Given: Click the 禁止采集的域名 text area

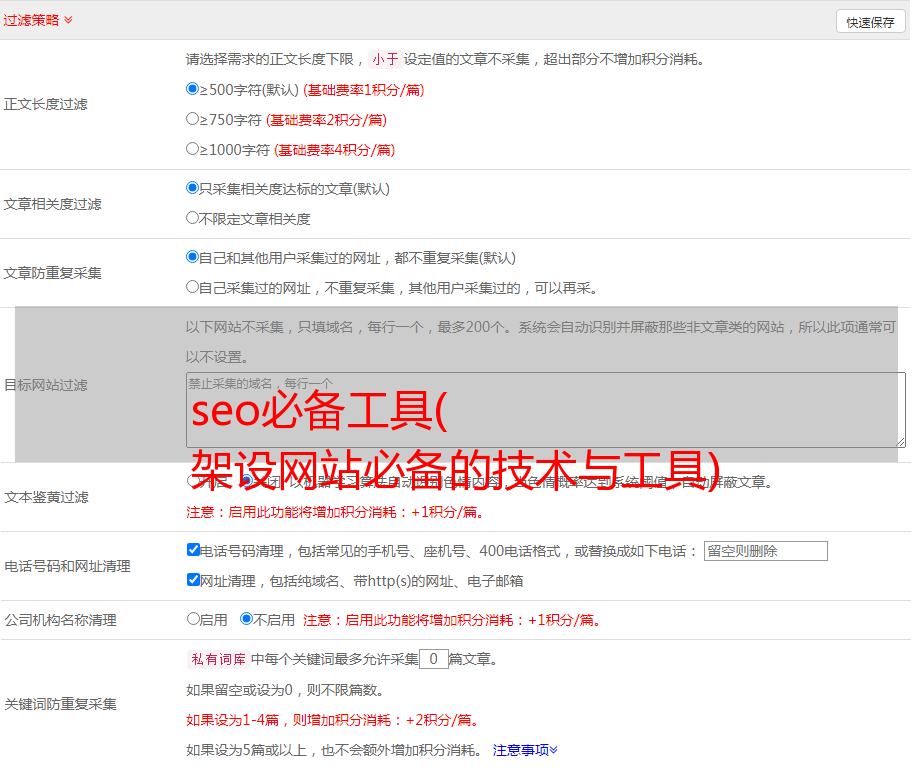Looking at the screenshot, I should click(545, 410).
